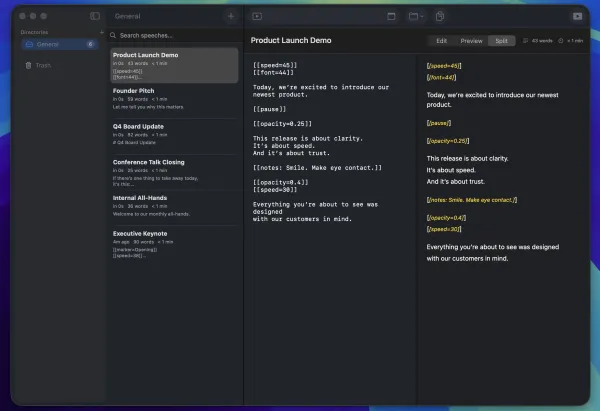
Task: Click the [[pause]] tag in editor
Action: tap(269, 109)
